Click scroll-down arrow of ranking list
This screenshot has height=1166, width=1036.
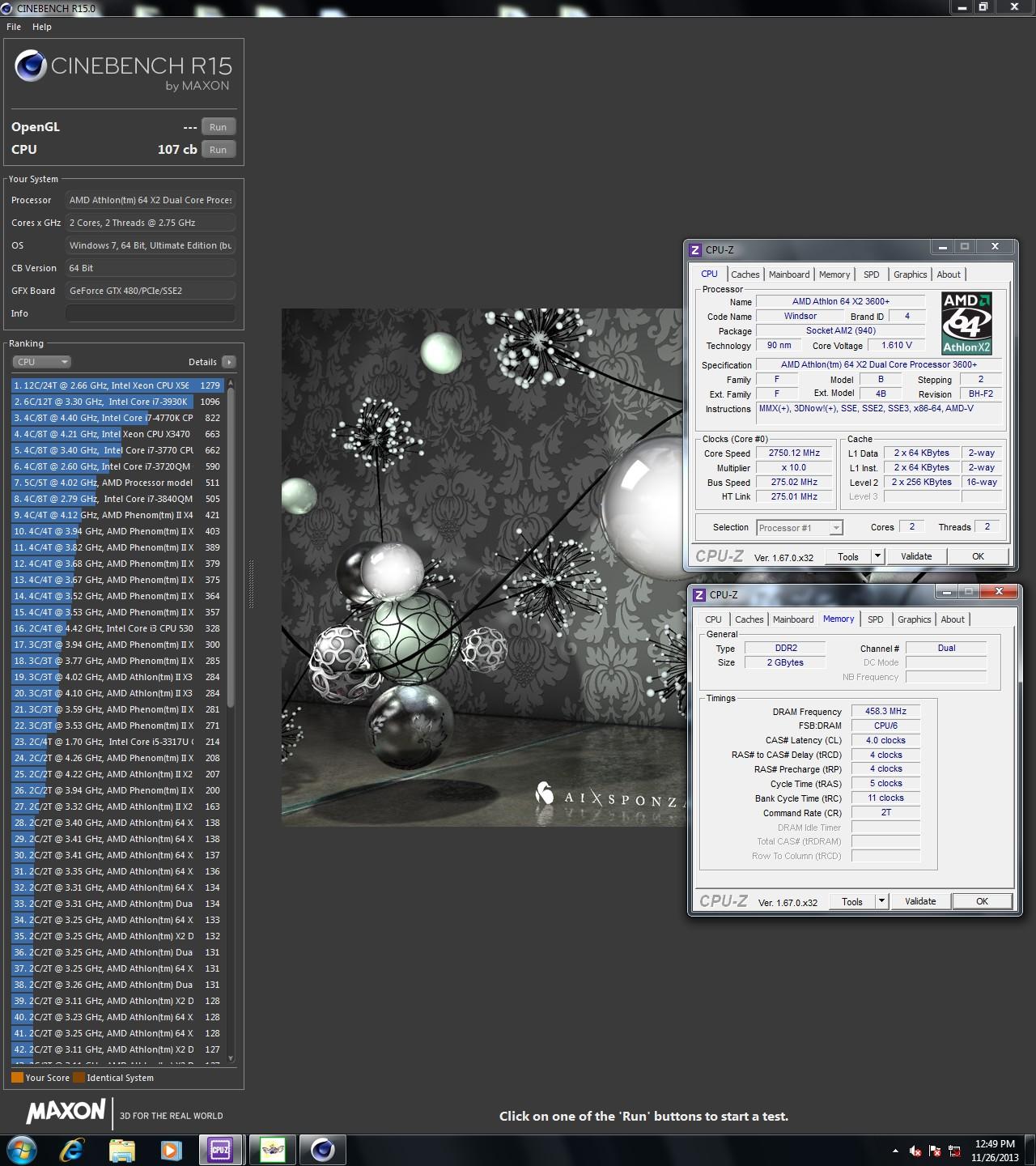231,1057
